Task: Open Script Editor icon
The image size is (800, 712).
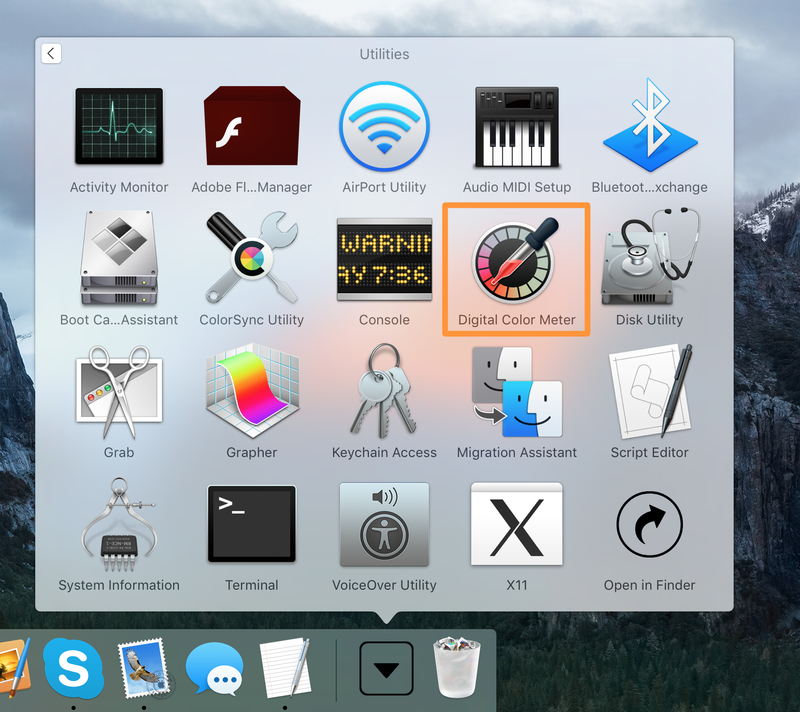Action: point(649,392)
